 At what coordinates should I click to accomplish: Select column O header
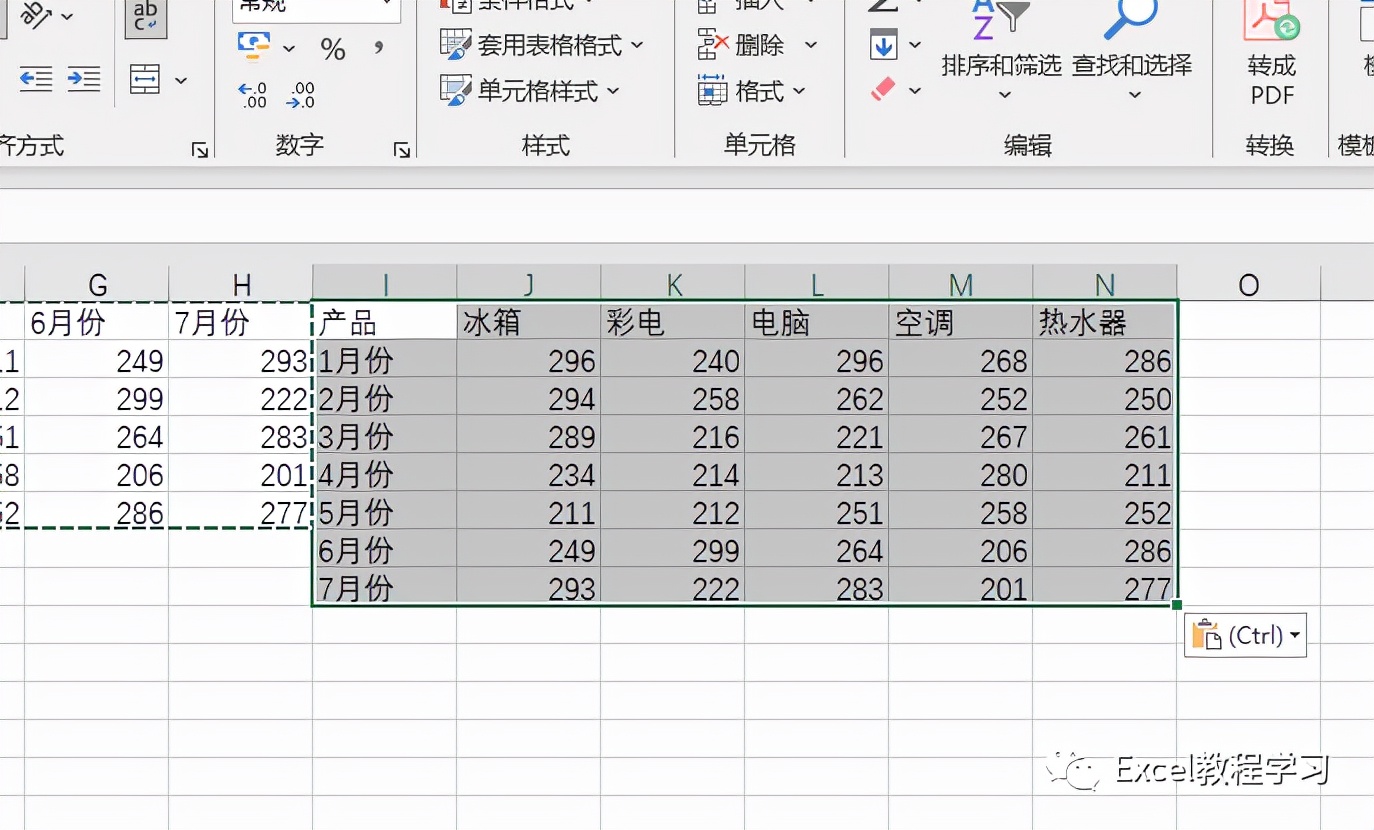click(x=1249, y=284)
